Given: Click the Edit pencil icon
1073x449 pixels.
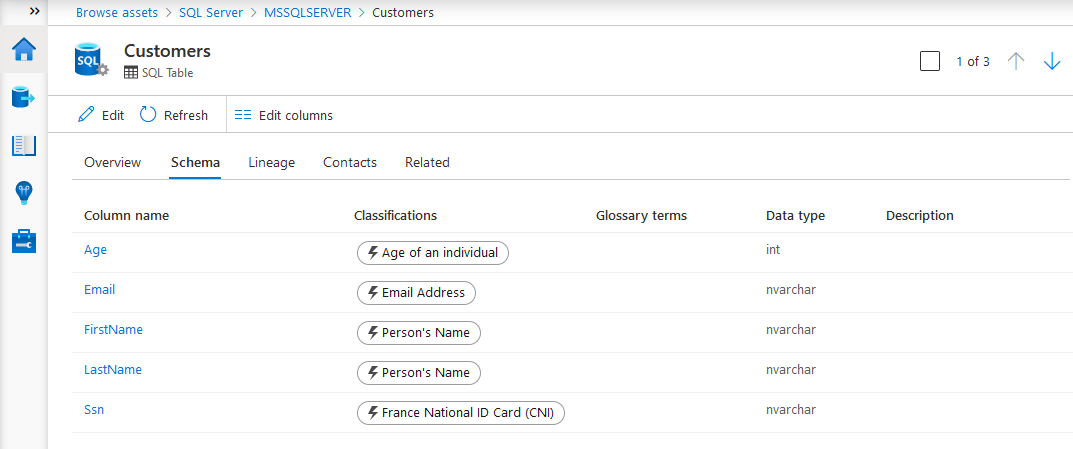Looking at the screenshot, I should click(x=87, y=115).
